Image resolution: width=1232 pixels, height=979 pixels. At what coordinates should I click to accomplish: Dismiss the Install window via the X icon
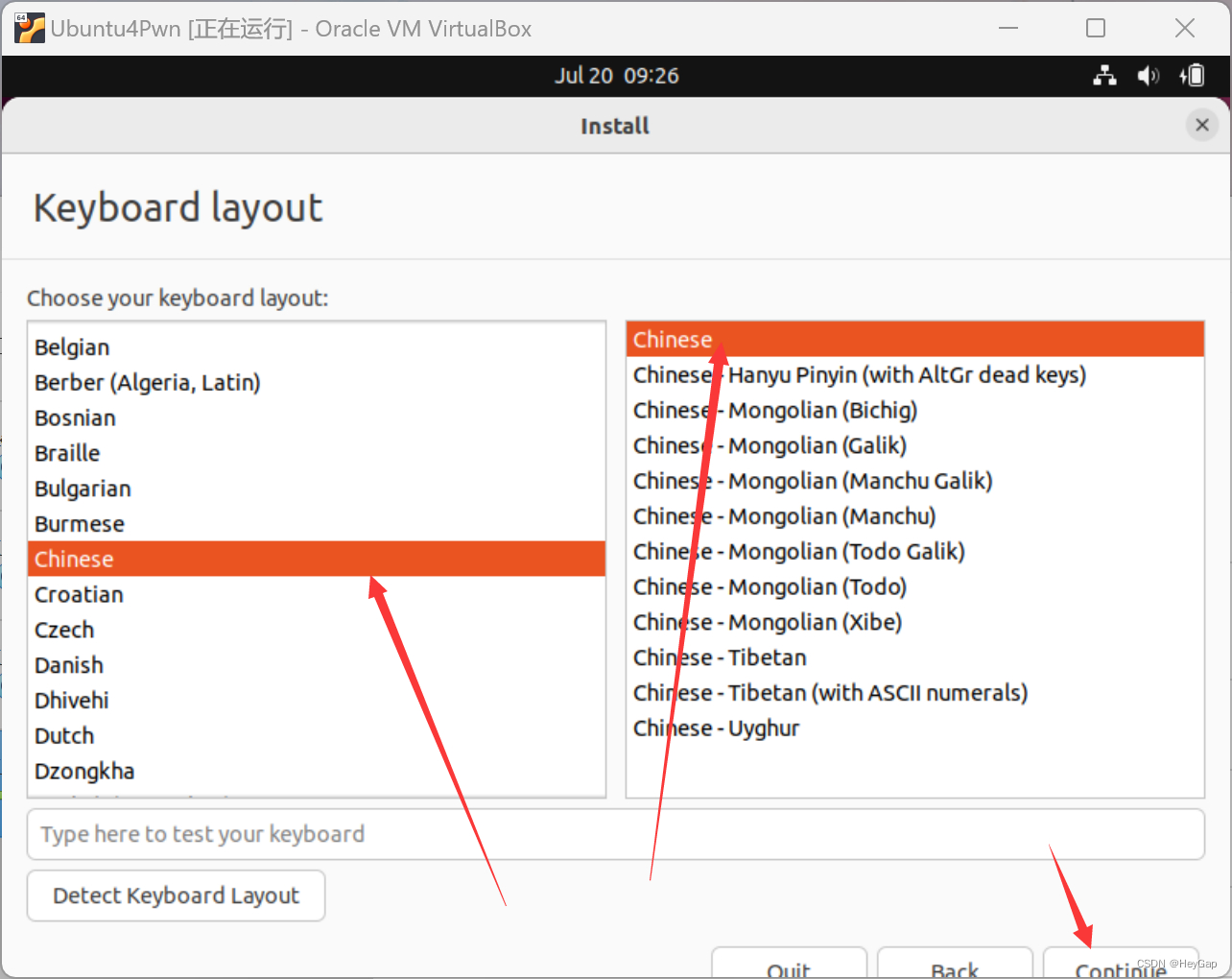[x=1201, y=125]
